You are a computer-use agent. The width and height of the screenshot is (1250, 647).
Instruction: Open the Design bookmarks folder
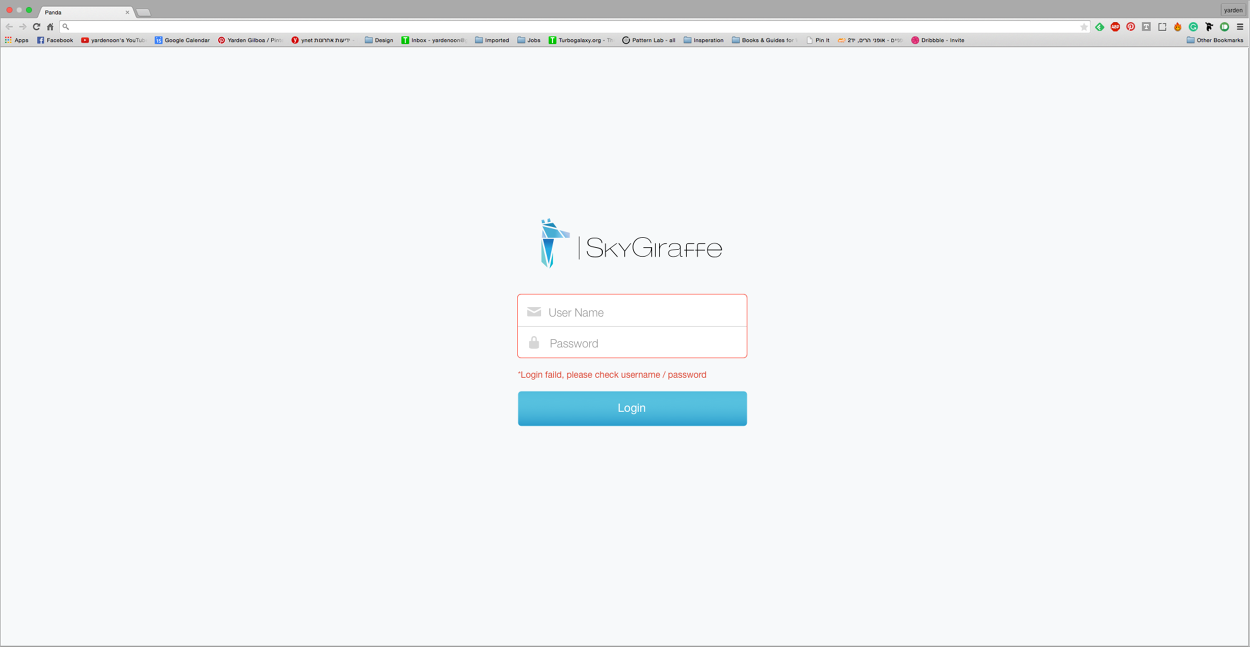tap(378, 39)
